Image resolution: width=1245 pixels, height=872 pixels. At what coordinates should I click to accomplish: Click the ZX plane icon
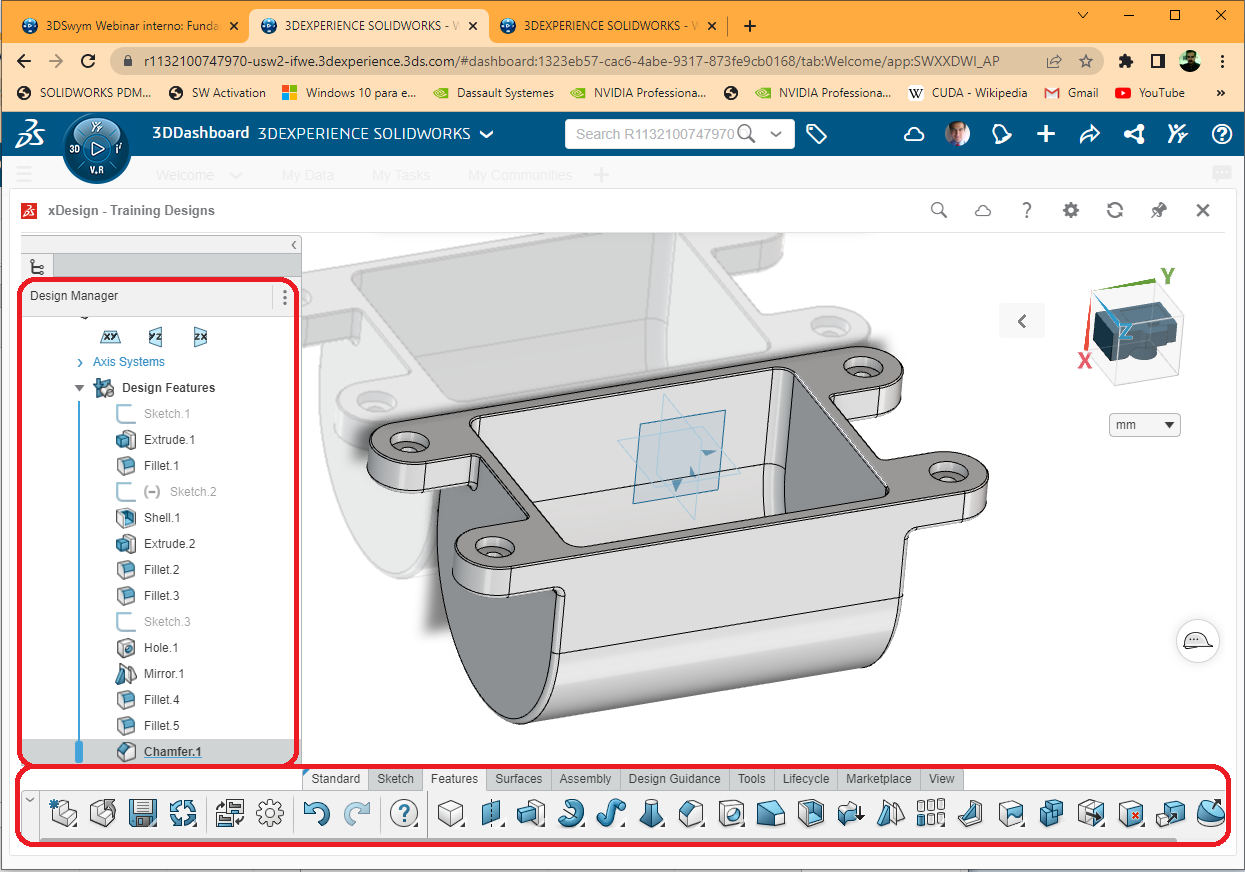200,337
